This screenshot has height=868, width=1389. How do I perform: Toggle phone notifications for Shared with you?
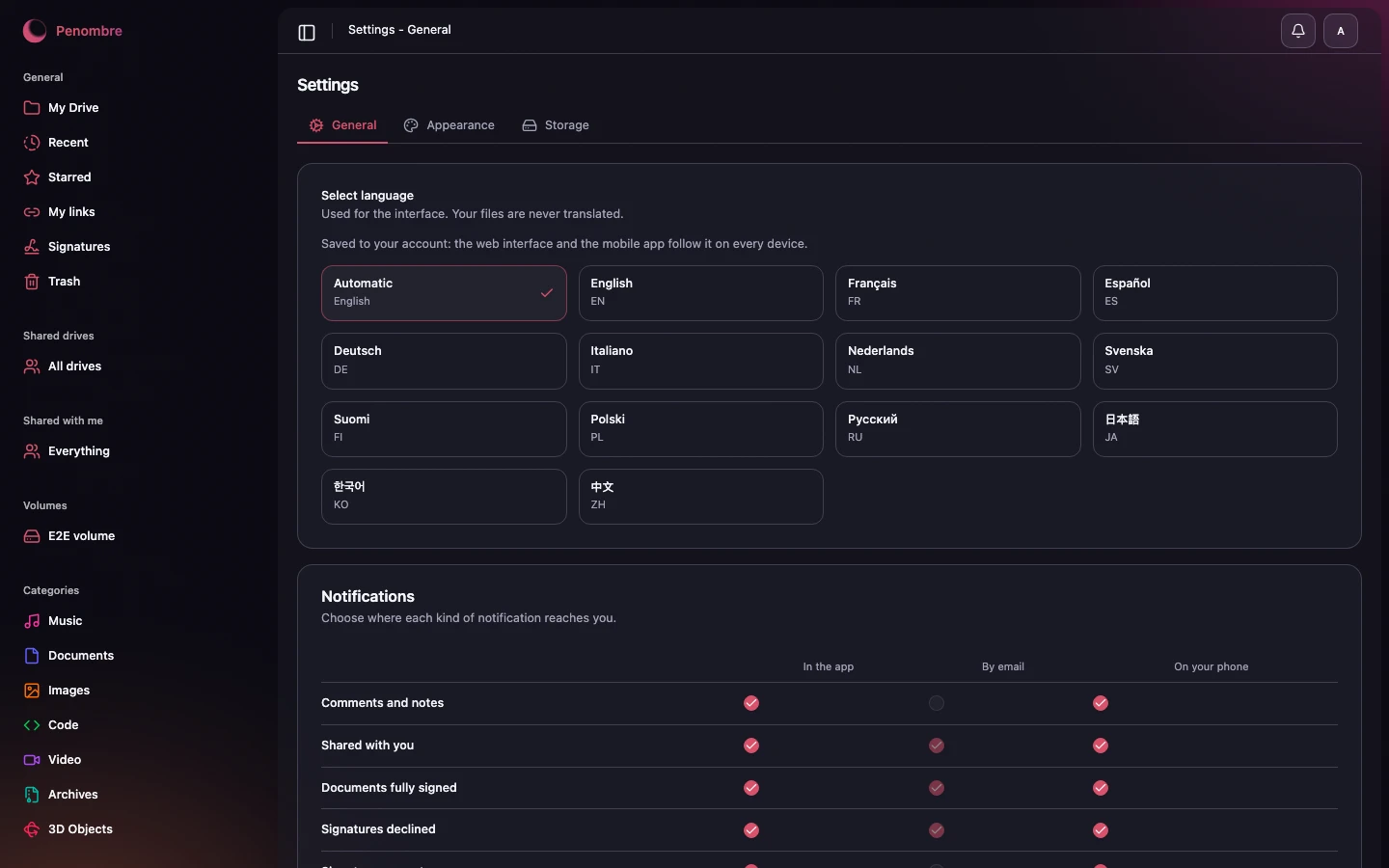1101,746
